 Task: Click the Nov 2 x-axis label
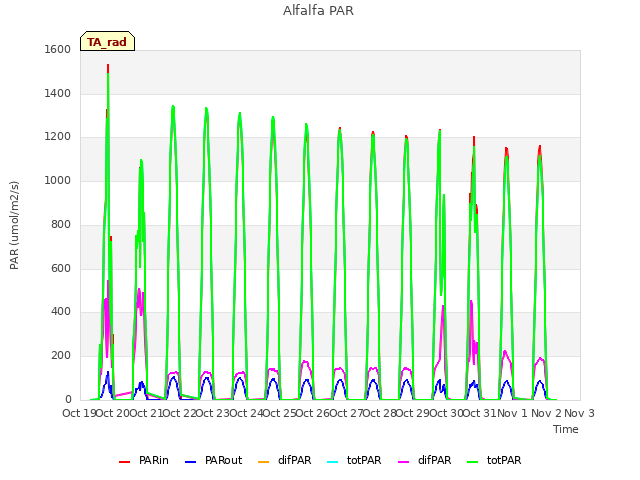coord(546,413)
